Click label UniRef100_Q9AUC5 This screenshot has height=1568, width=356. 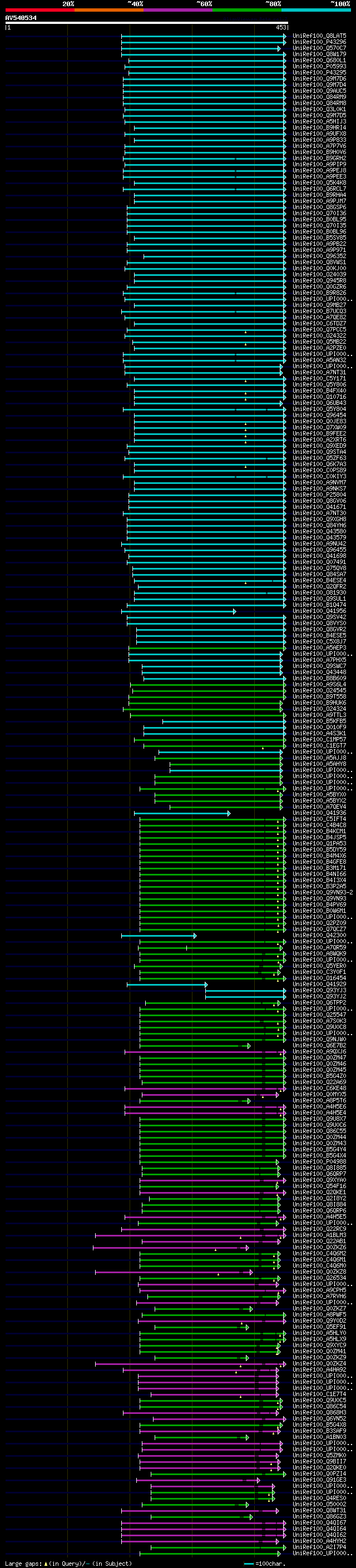coord(319,91)
